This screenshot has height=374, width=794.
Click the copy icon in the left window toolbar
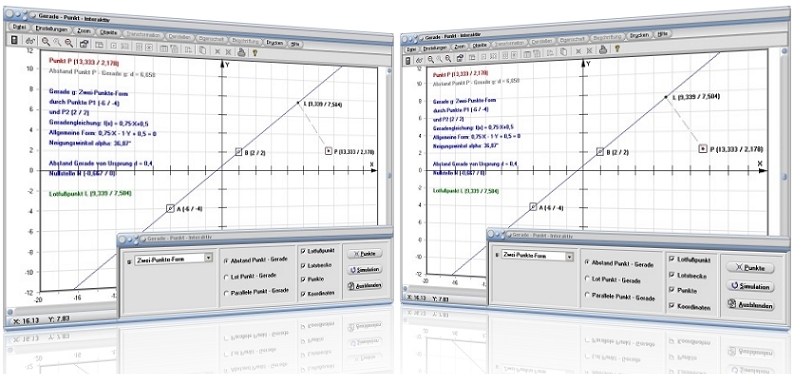[202, 50]
